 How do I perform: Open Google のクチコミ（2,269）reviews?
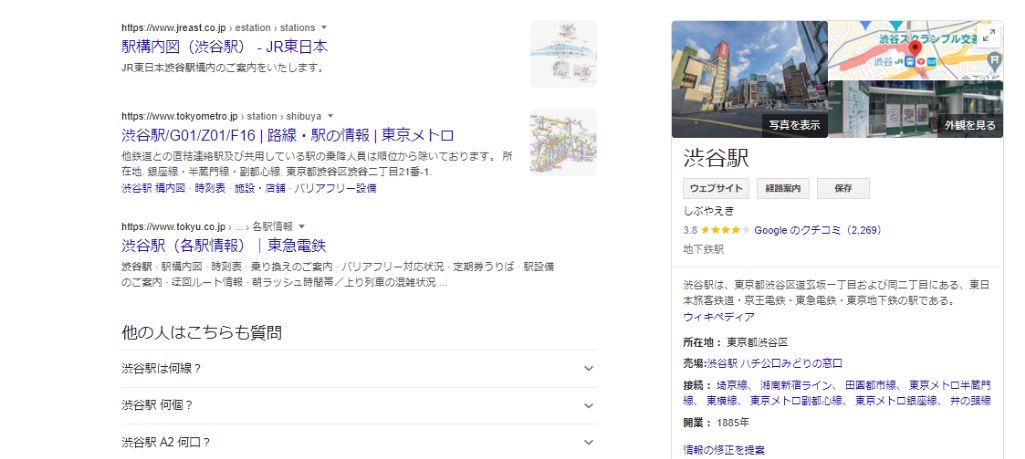point(818,230)
